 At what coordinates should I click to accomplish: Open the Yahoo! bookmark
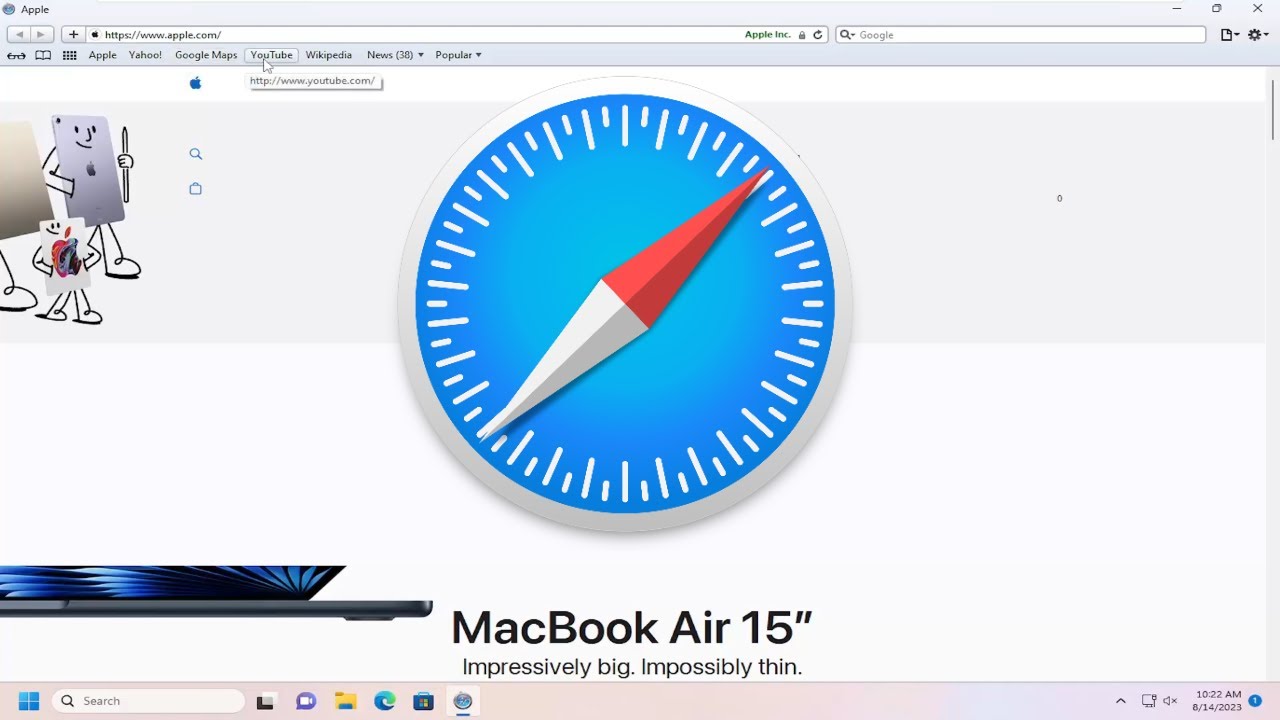tap(145, 55)
